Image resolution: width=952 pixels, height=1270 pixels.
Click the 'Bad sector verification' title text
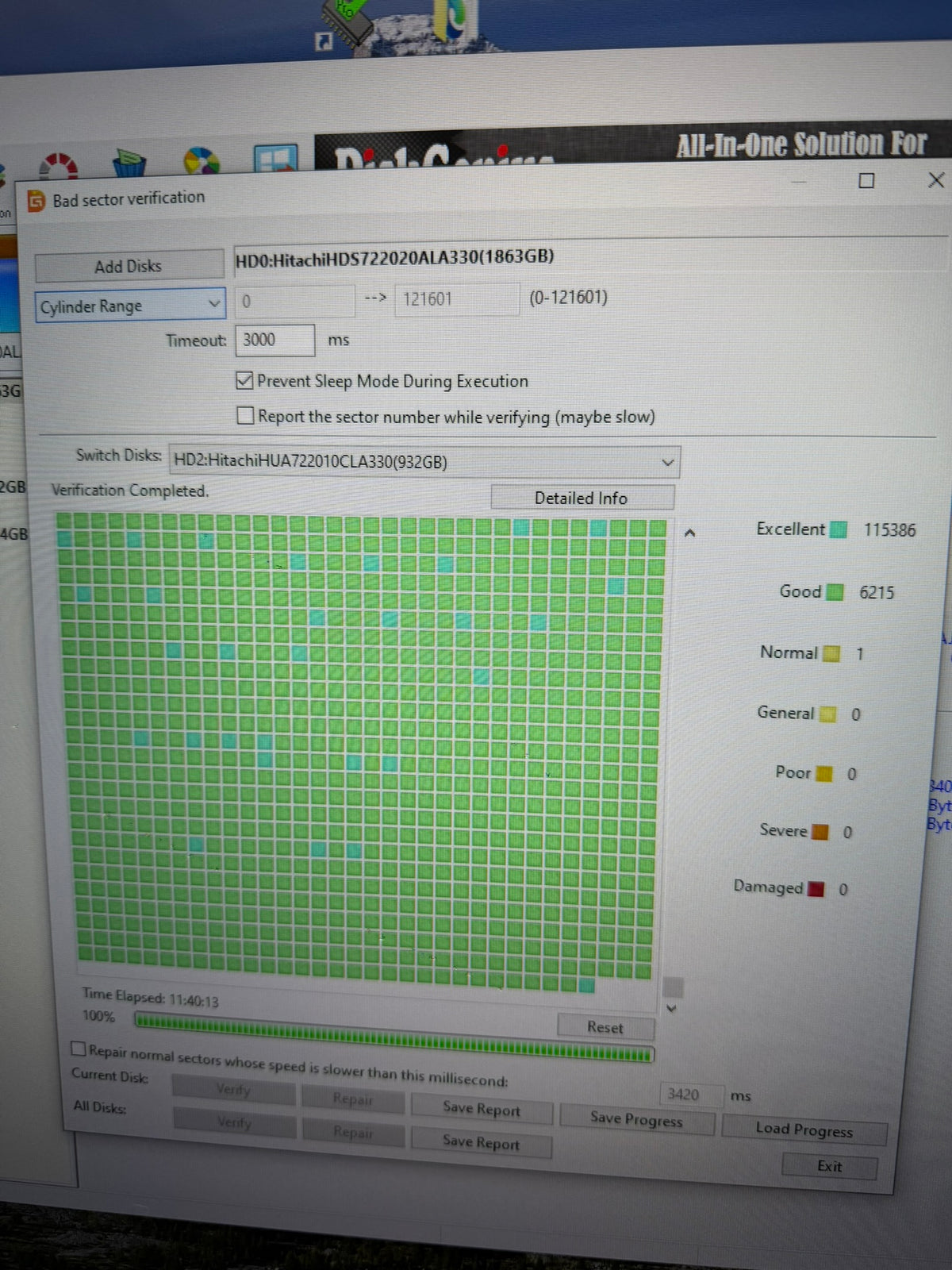click(x=129, y=198)
